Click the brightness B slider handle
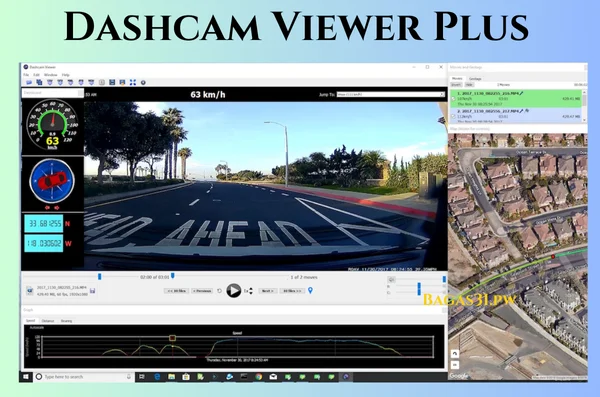Viewport: 600px width, 397px height. click(419, 286)
